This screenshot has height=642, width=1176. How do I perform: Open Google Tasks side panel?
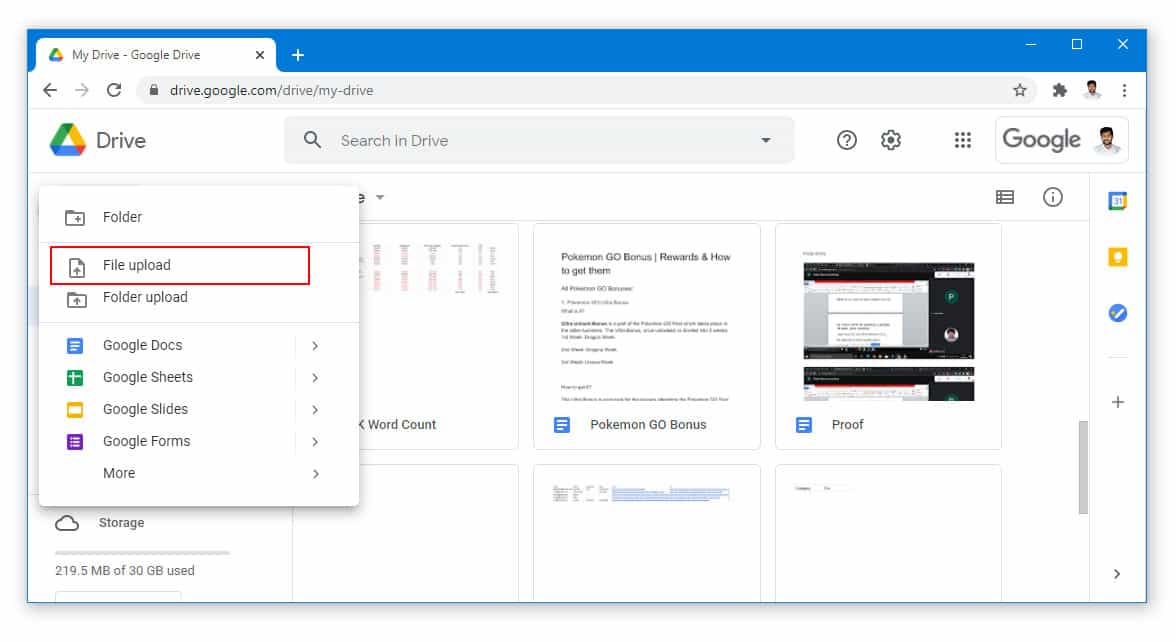1118,314
